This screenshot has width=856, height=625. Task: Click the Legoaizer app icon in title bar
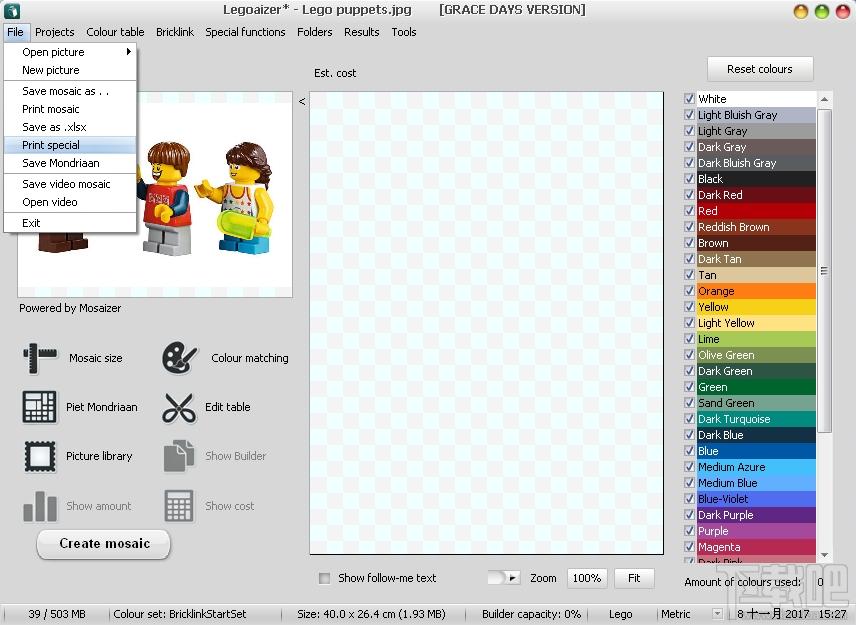(11, 10)
